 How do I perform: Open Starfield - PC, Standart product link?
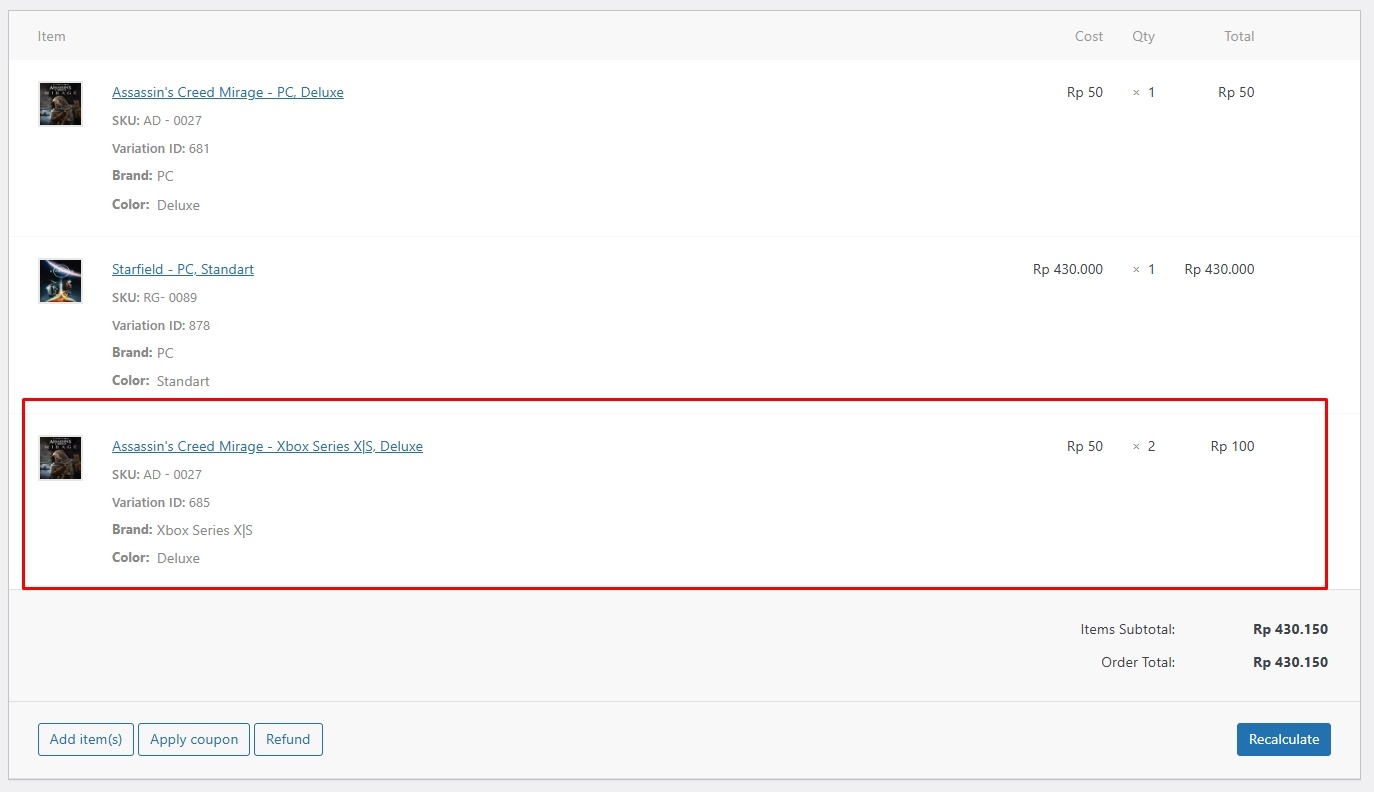pos(183,269)
